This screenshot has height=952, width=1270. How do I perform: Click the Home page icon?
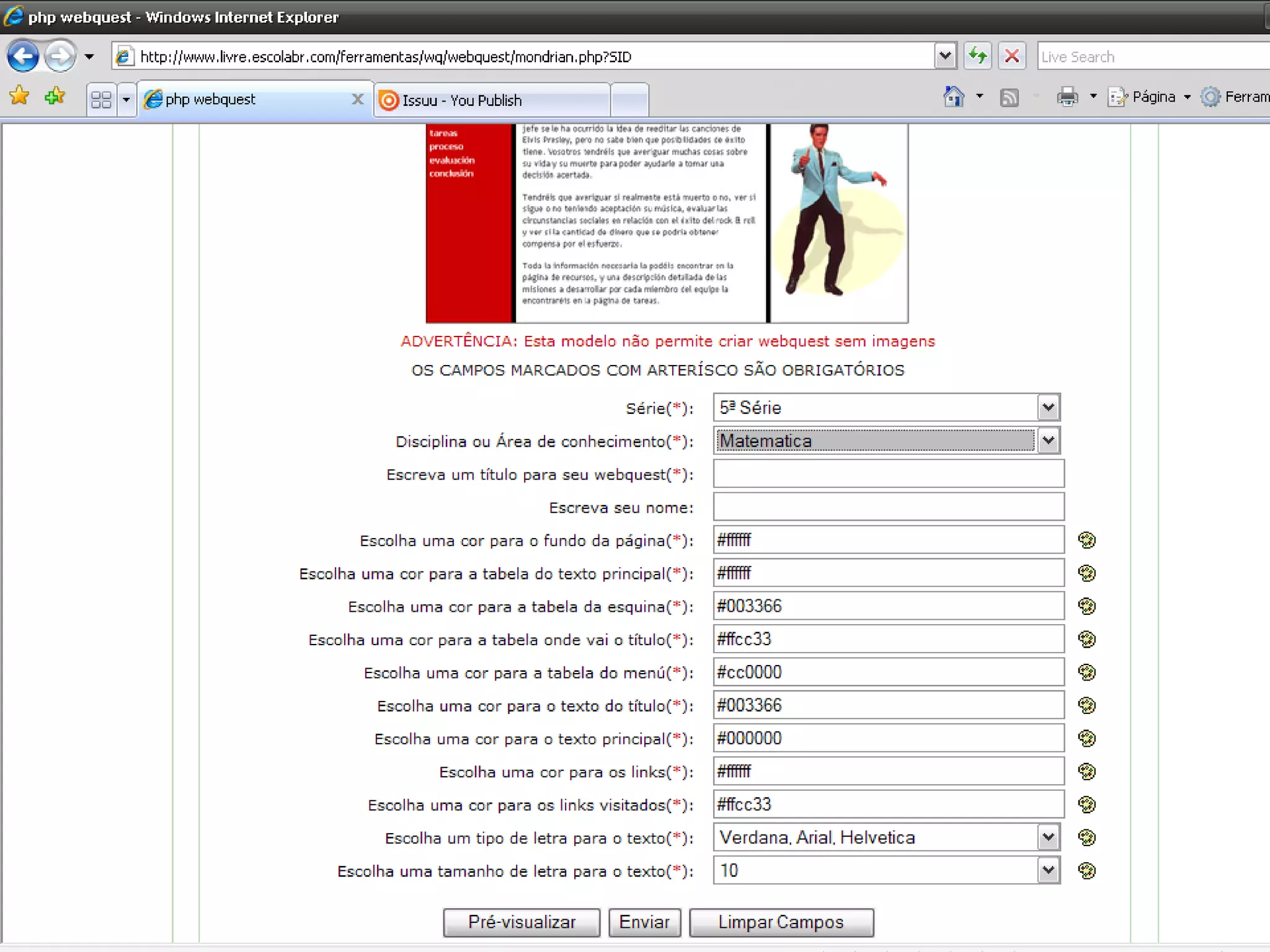point(954,97)
